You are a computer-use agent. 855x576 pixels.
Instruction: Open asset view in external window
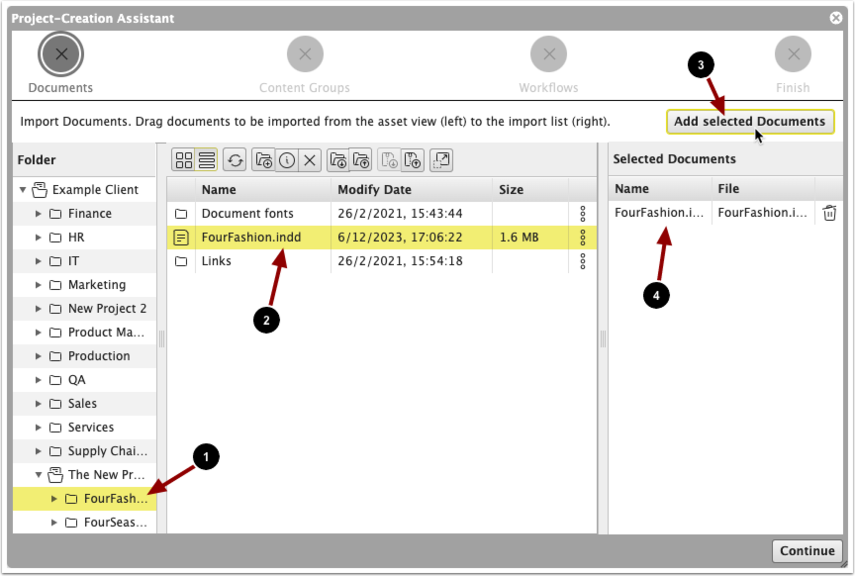[x=441, y=160]
